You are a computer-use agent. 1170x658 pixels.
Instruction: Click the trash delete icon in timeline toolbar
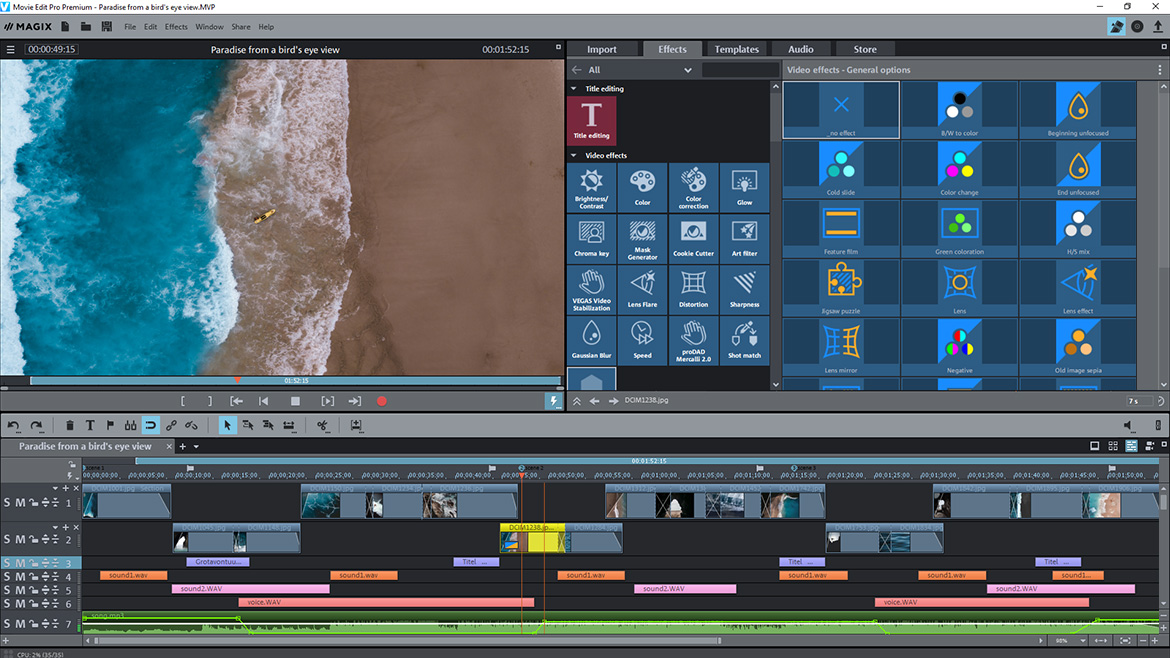pos(69,426)
